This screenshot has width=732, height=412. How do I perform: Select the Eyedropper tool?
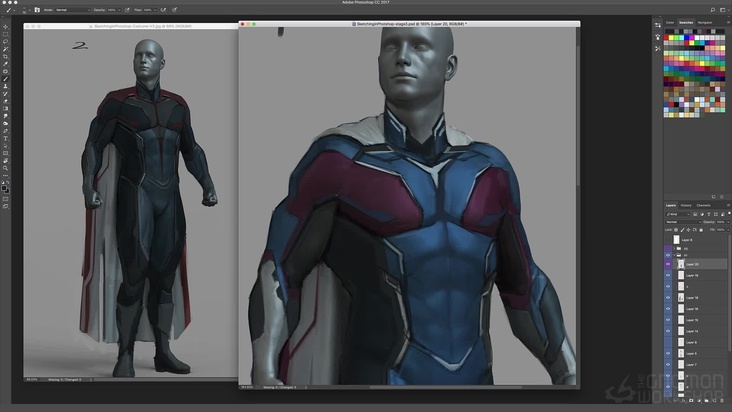tap(6, 64)
